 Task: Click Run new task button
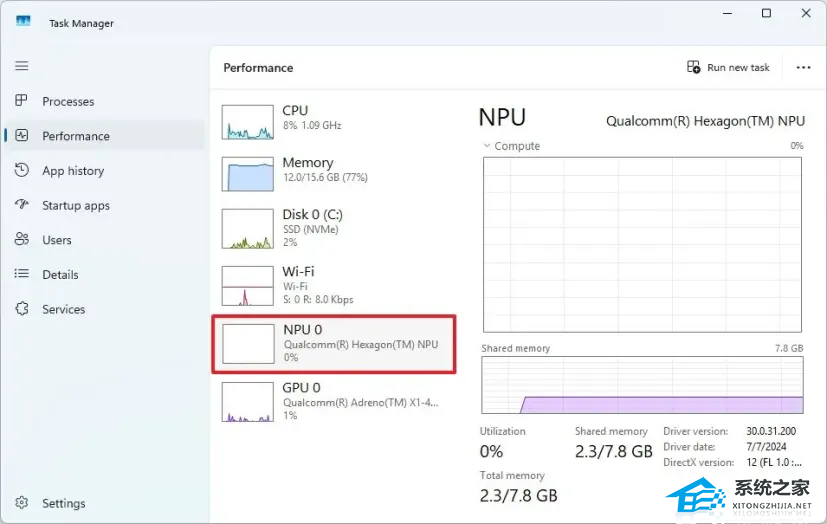click(728, 67)
